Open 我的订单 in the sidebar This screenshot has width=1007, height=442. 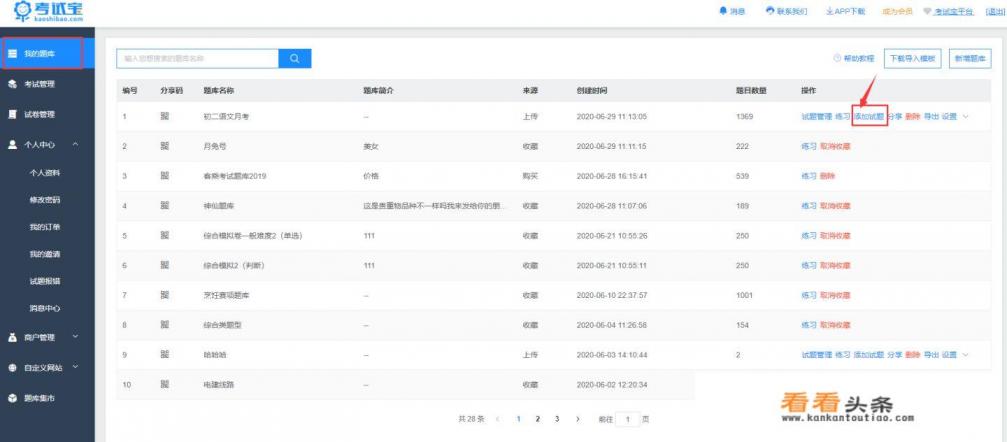45,227
